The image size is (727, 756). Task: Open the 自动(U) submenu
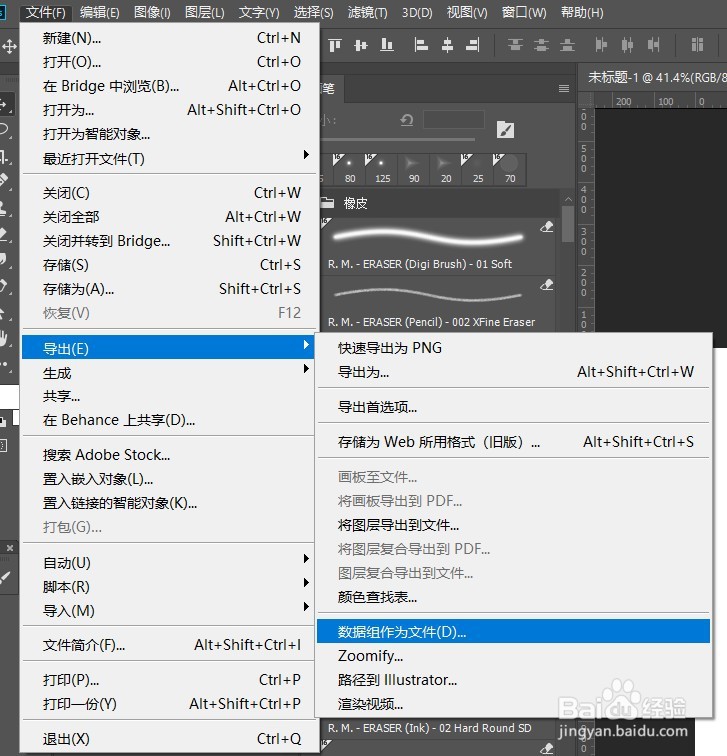point(167,563)
